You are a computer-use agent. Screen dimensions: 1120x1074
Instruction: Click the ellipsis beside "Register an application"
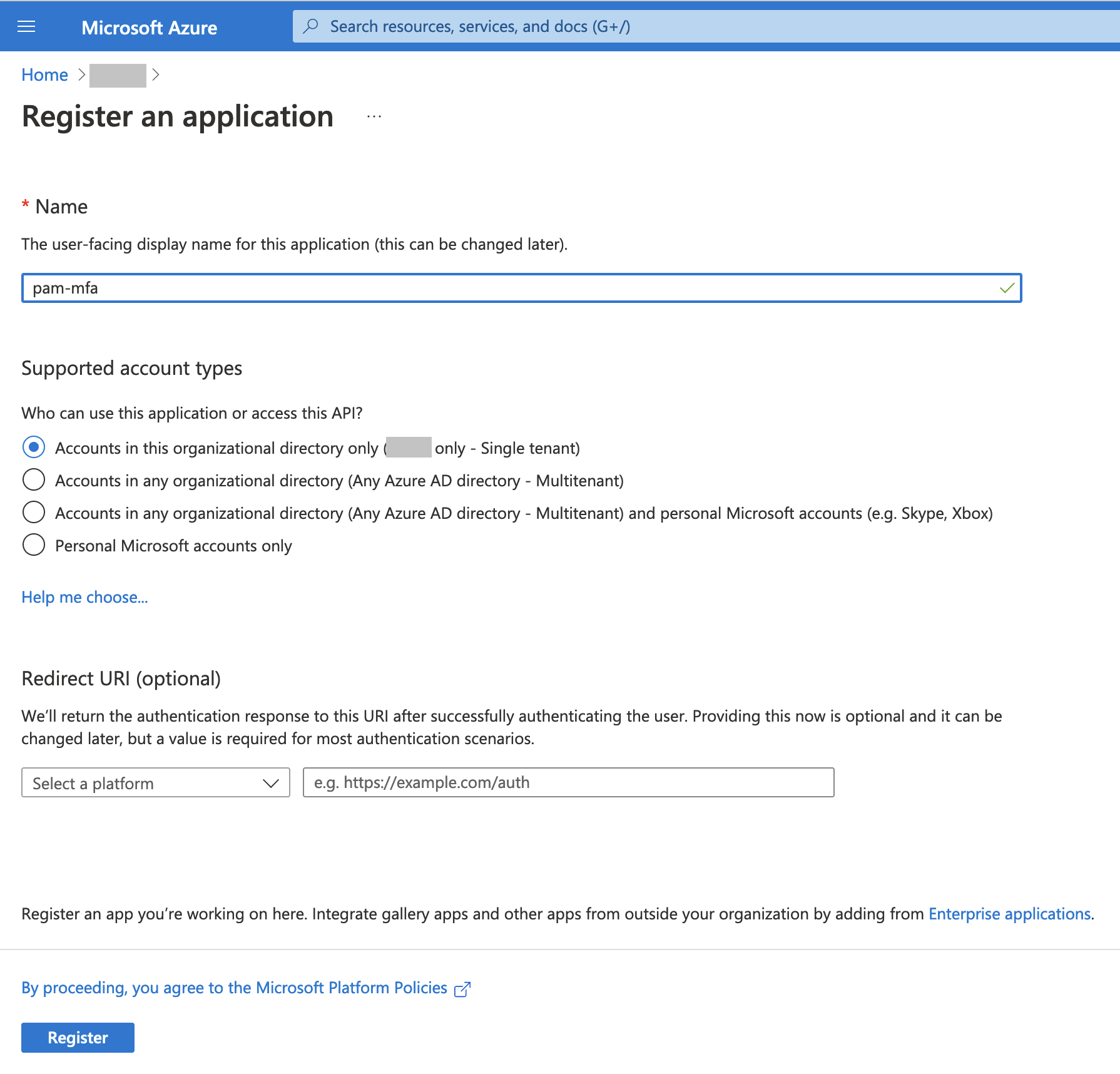374,116
